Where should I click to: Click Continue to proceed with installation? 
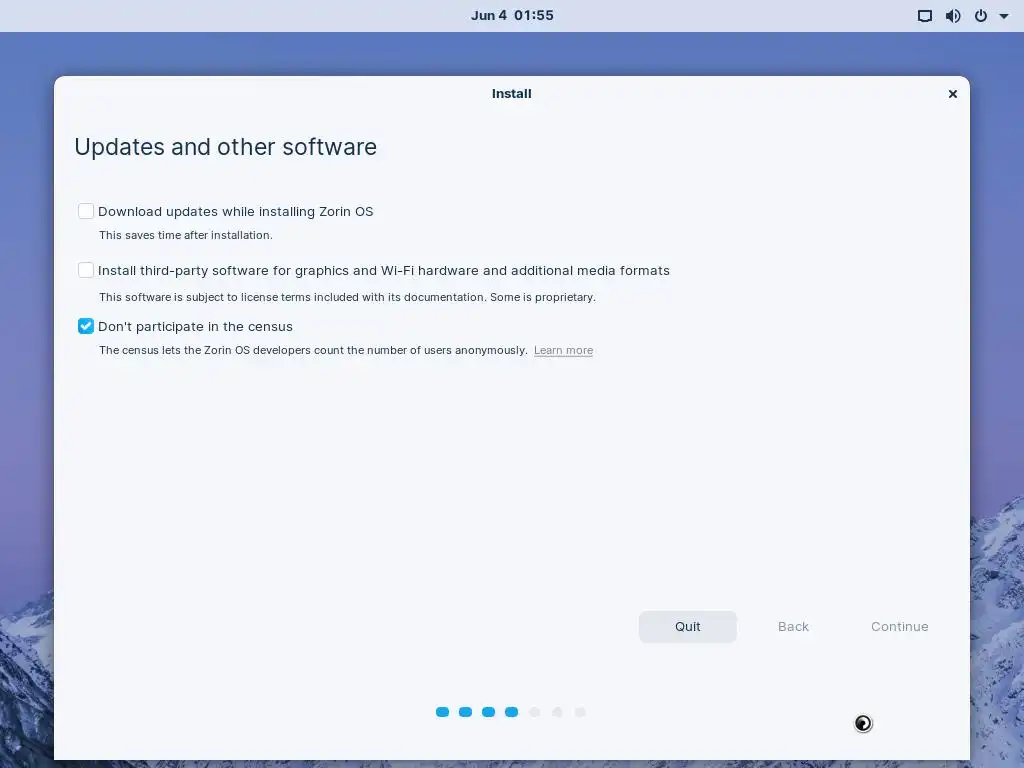click(x=899, y=626)
